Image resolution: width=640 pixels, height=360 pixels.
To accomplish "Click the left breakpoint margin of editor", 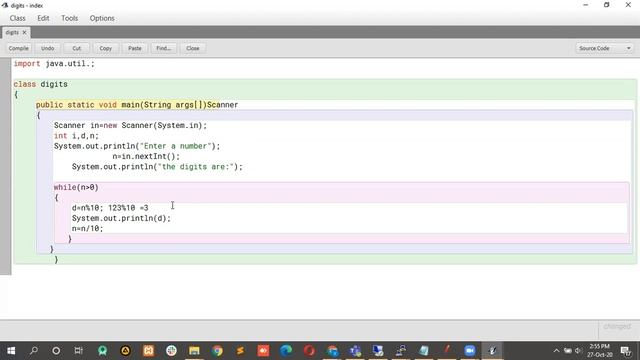I will tap(5, 166).
